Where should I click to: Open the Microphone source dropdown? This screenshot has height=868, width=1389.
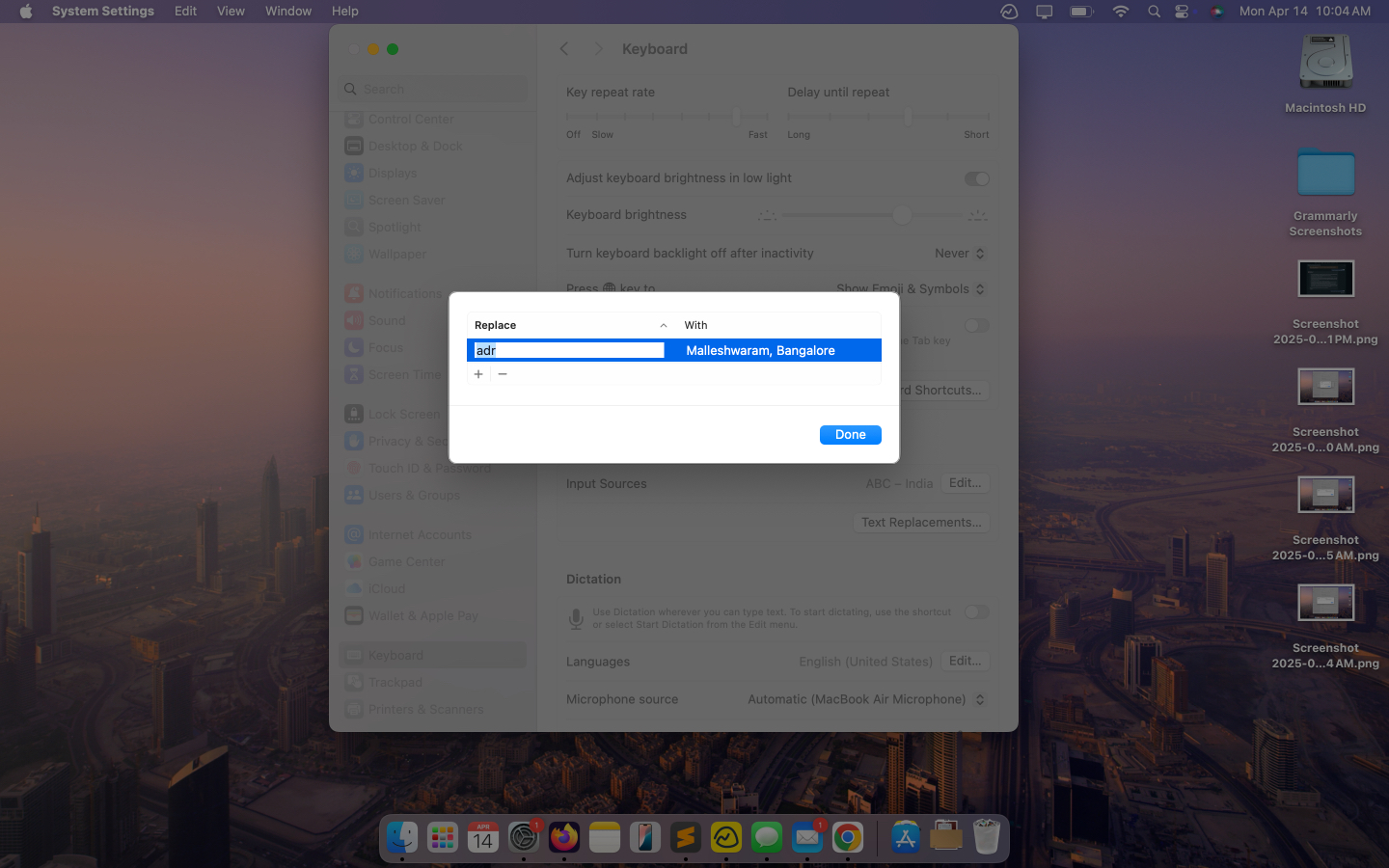tap(865, 699)
